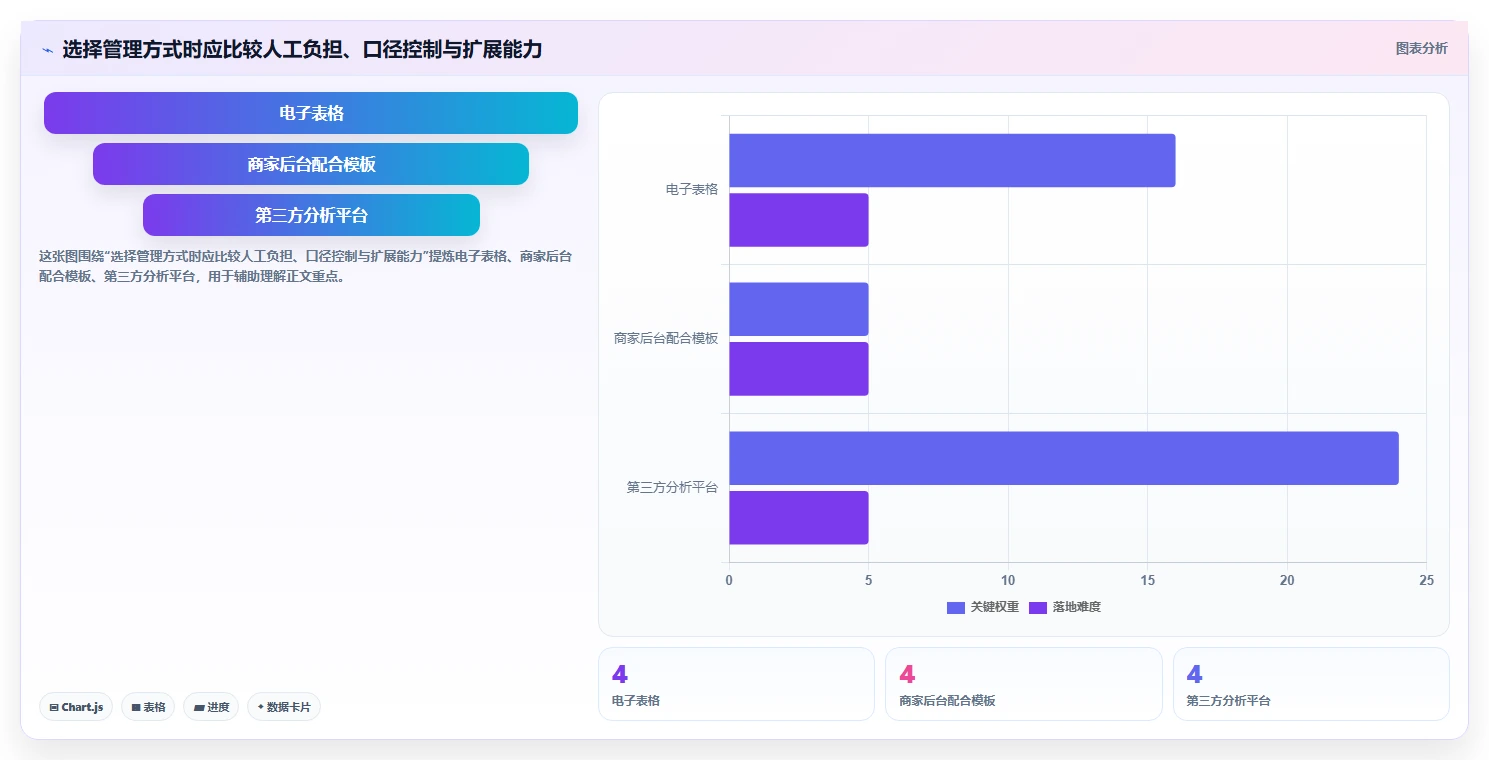
Task: Click the 关键权重 legend color box
Action: tap(956, 607)
